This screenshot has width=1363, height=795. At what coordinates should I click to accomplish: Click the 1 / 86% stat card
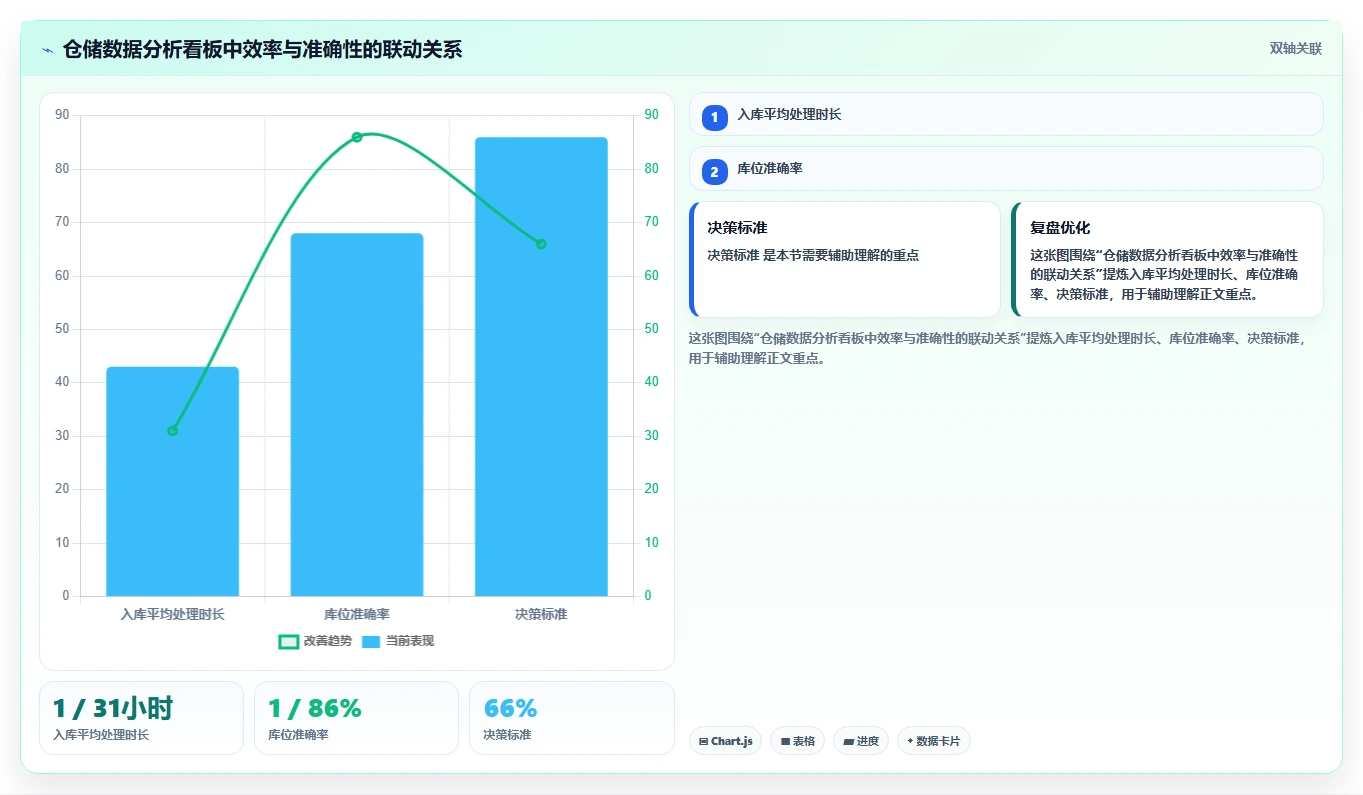[x=356, y=718]
